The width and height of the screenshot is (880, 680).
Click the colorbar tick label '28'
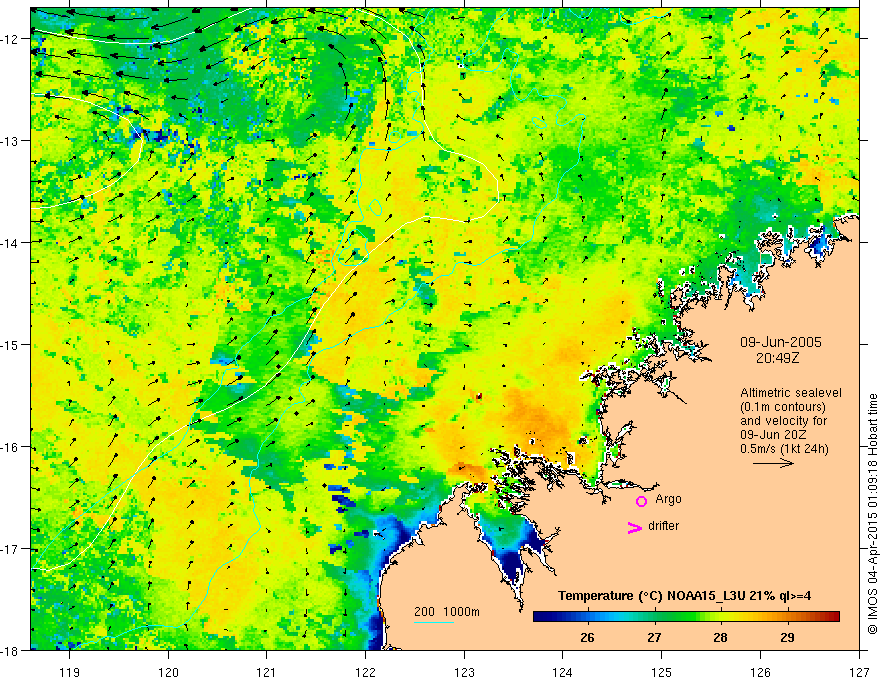(721, 637)
